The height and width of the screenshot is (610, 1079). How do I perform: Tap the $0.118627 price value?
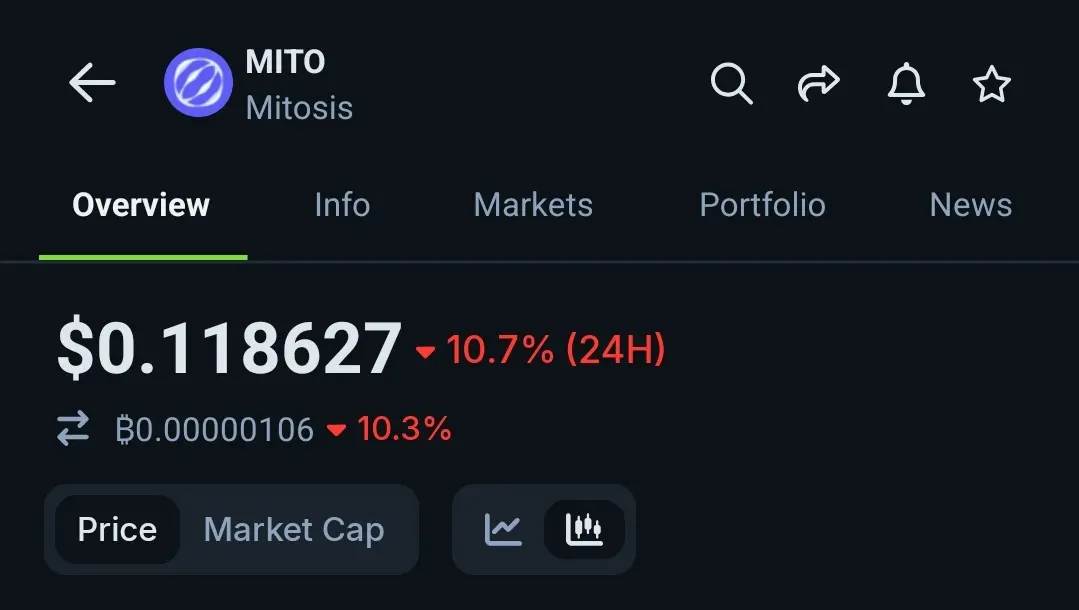point(229,348)
